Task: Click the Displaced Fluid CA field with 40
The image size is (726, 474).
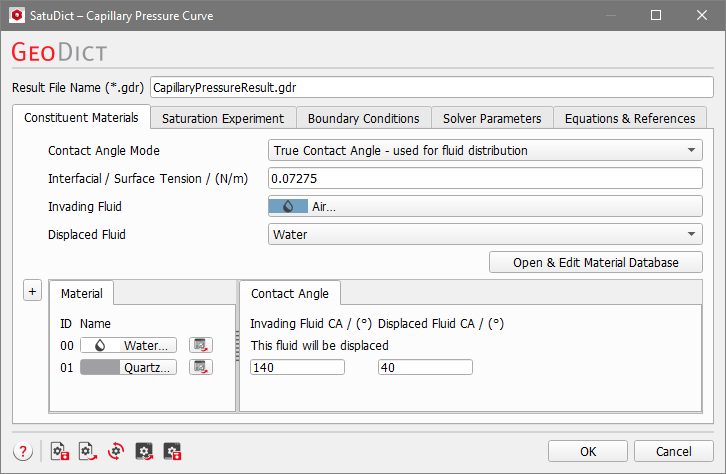Action: click(x=425, y=368)
